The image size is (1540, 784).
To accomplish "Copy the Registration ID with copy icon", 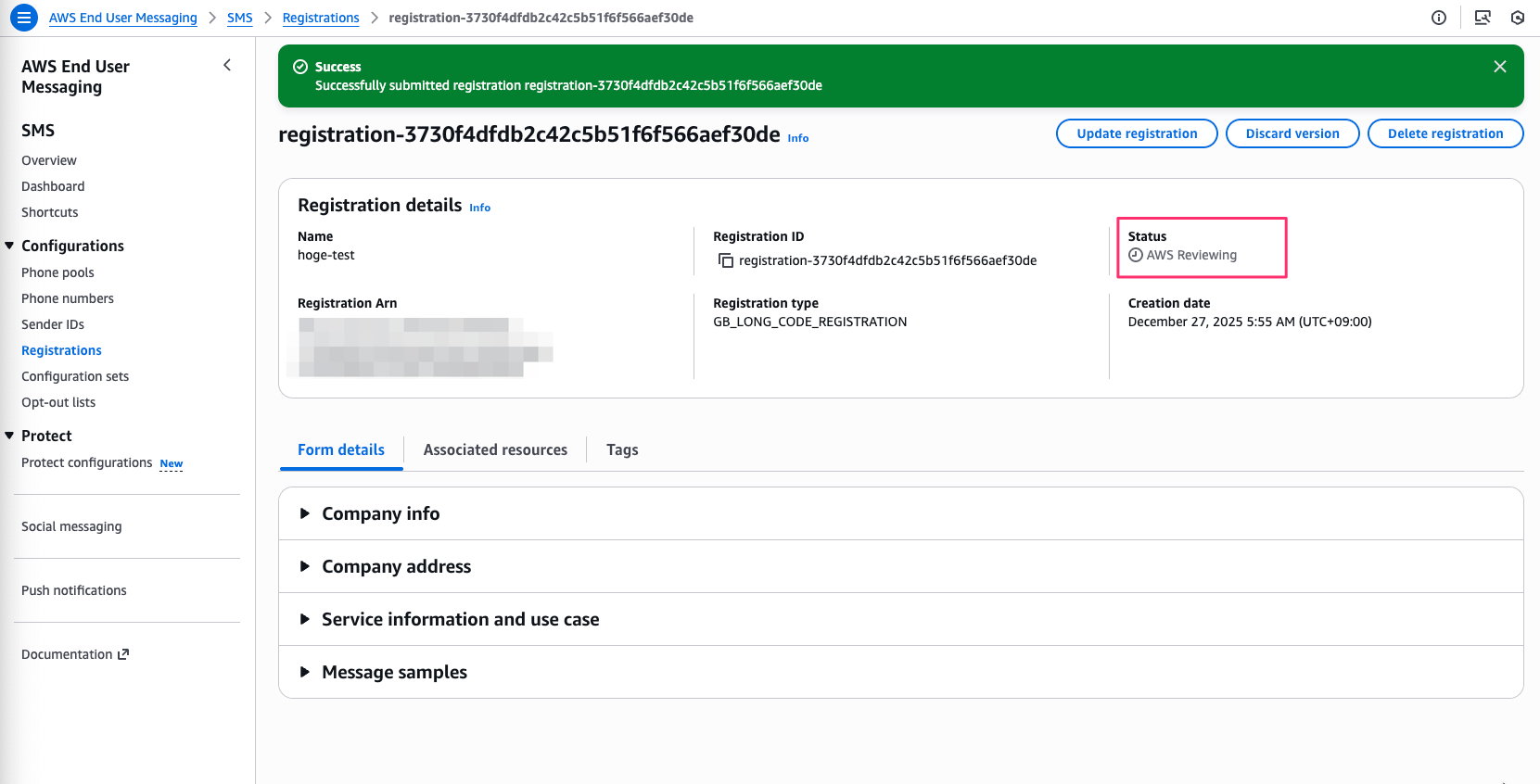I will point(726,260).
